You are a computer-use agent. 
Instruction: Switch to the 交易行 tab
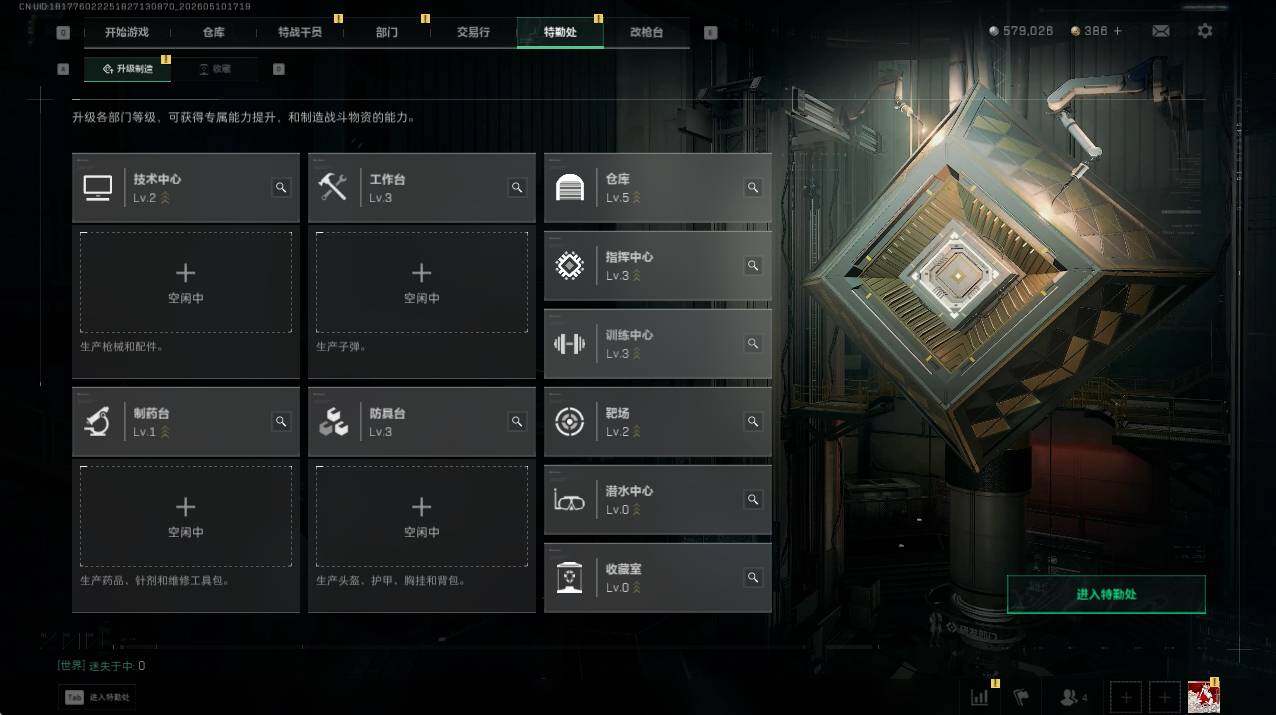pyautogui.click(x=473, y=32)
